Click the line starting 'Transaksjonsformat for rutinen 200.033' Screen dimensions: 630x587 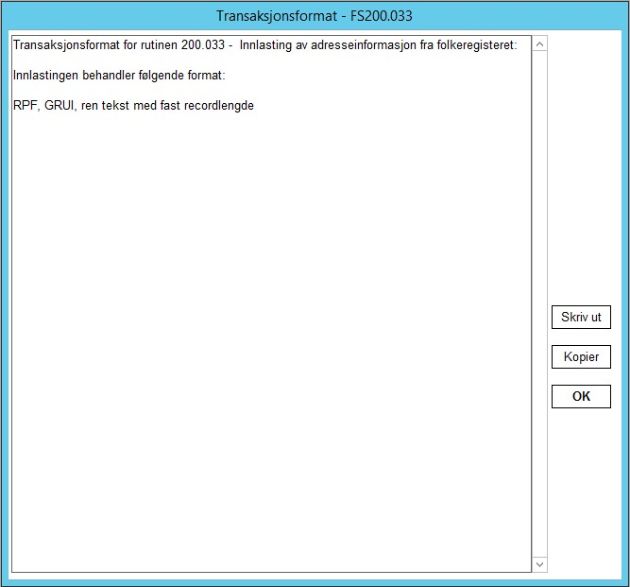coord(265,45)
